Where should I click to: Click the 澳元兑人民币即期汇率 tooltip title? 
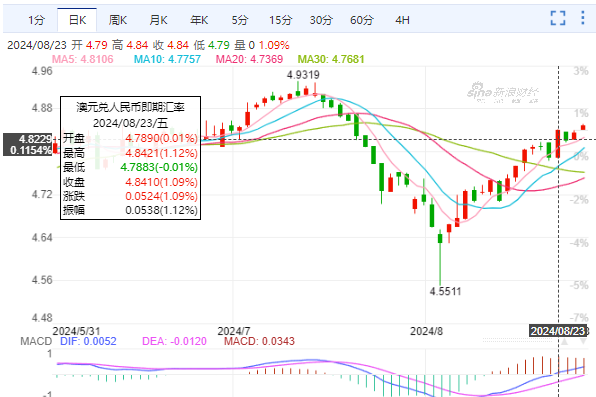click(x=130, y=108)
